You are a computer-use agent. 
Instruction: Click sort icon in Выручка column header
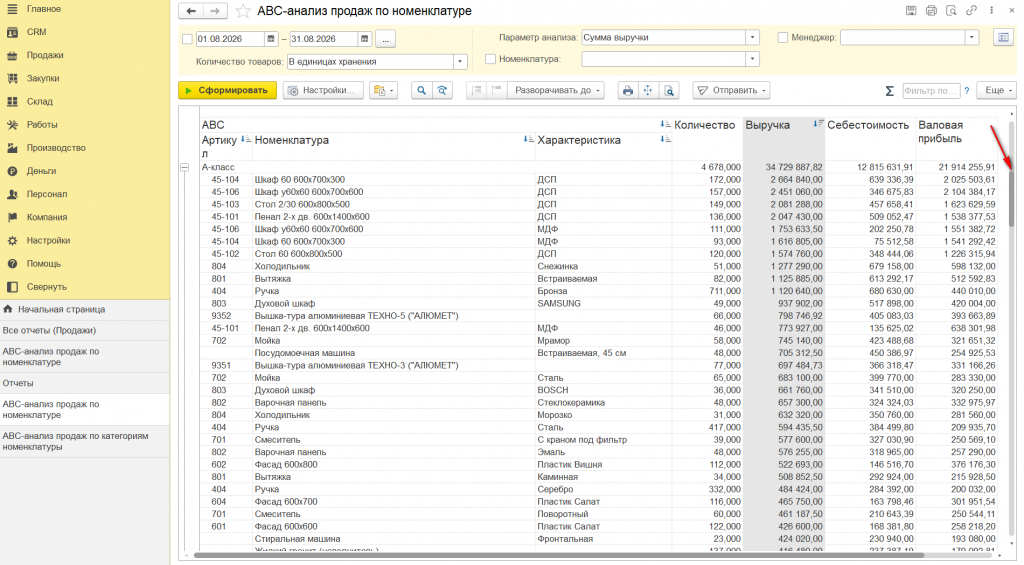click(818, 123)
